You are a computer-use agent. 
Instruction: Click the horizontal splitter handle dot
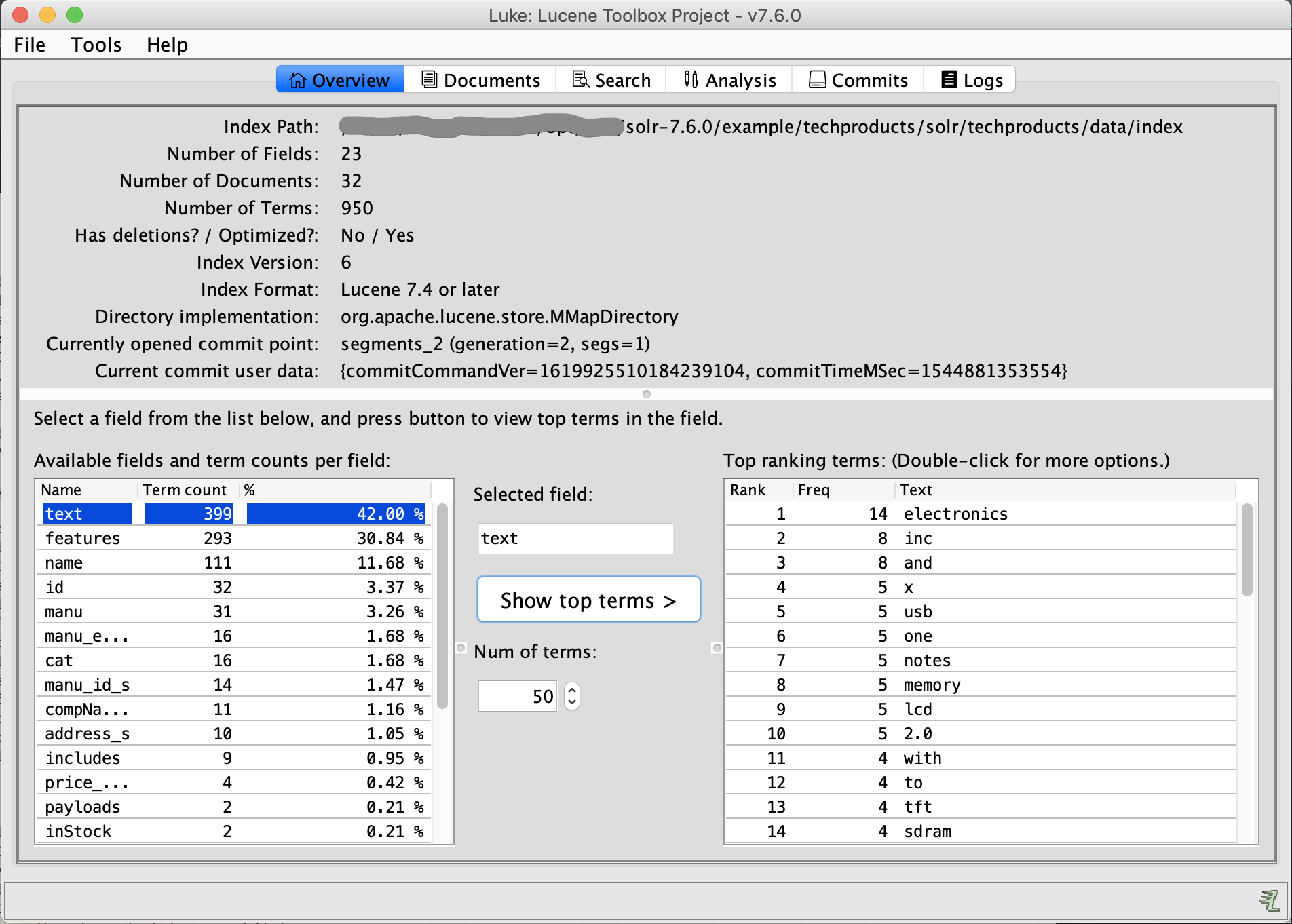pos(647,394)
